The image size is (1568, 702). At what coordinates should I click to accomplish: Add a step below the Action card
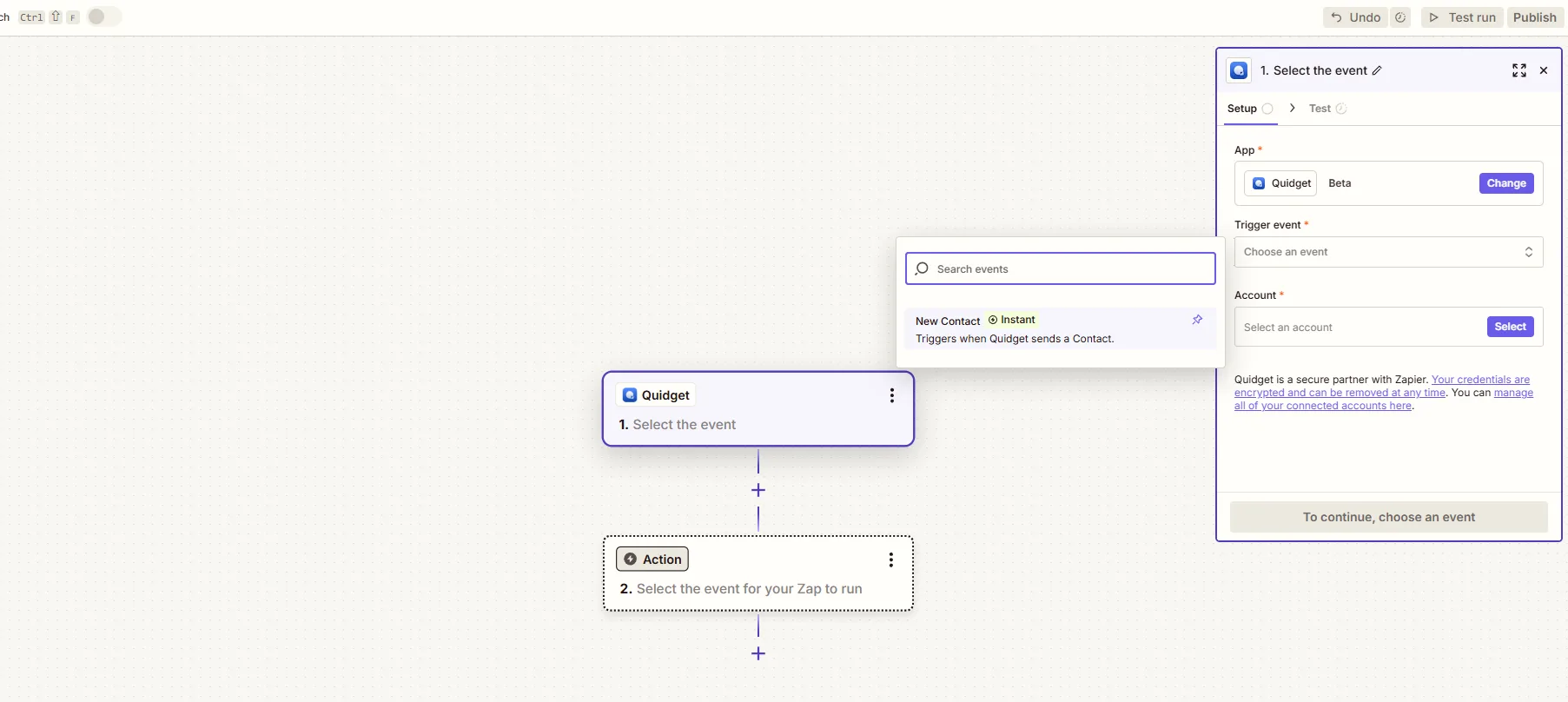[758, 653]
